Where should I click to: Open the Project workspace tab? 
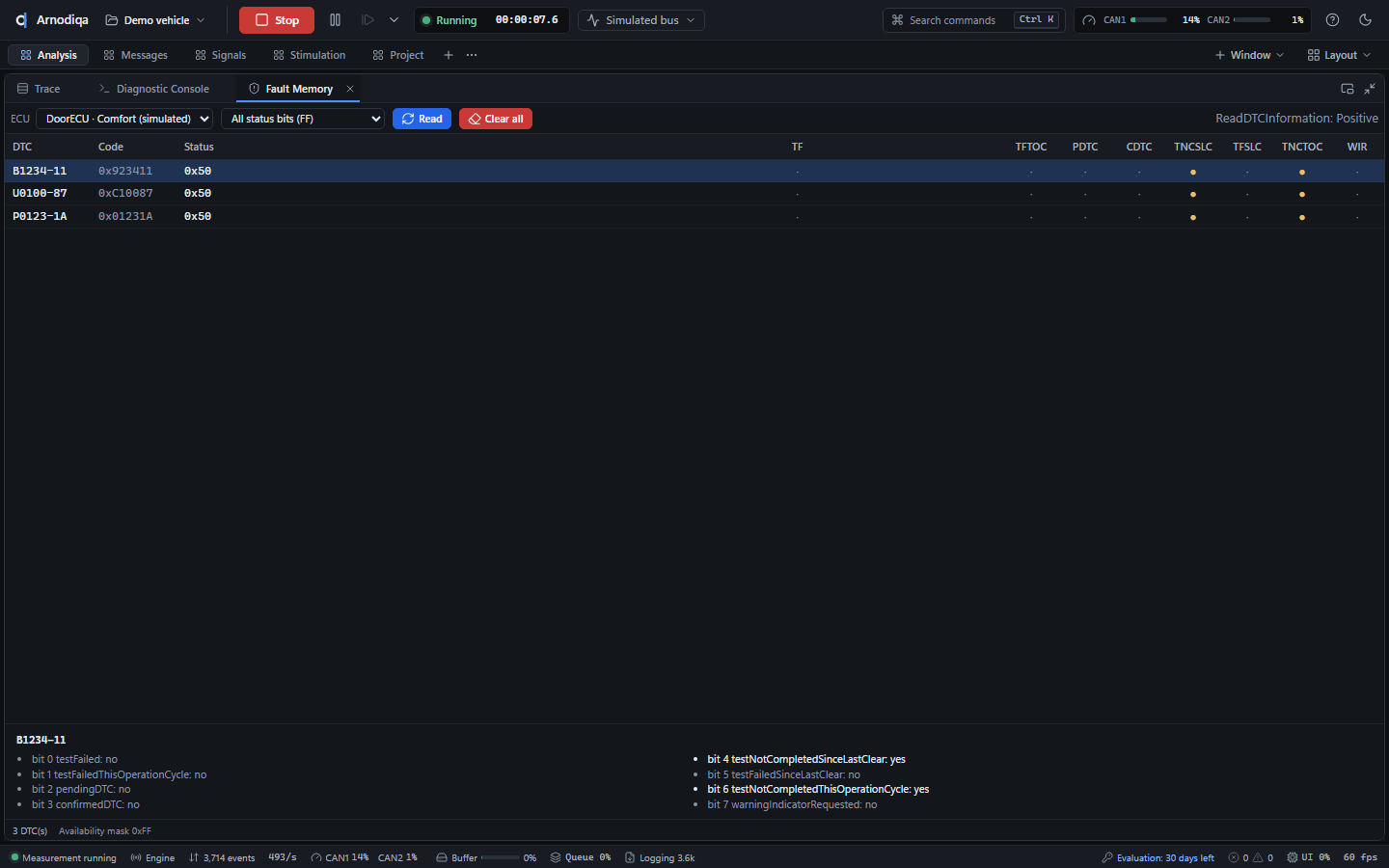click(x=398, y=55)
